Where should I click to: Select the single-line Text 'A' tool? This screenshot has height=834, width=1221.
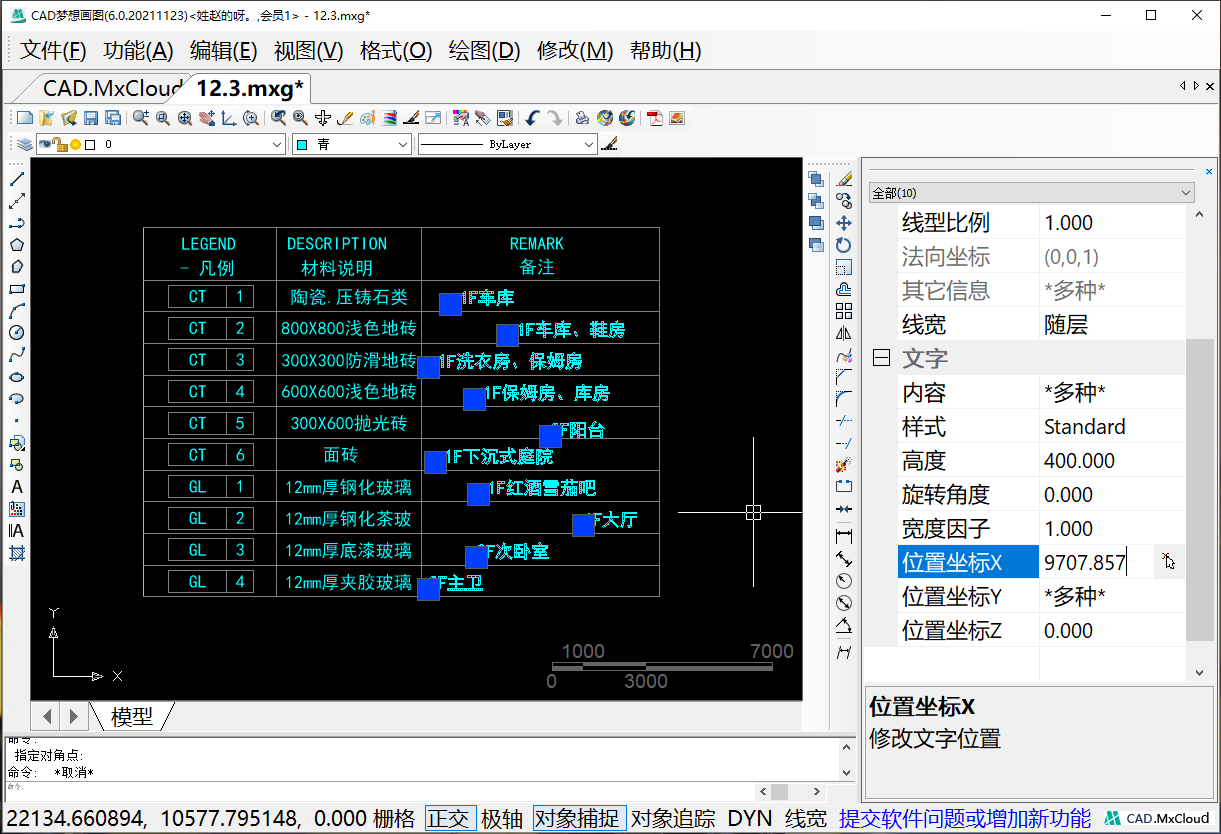(16, 487)
